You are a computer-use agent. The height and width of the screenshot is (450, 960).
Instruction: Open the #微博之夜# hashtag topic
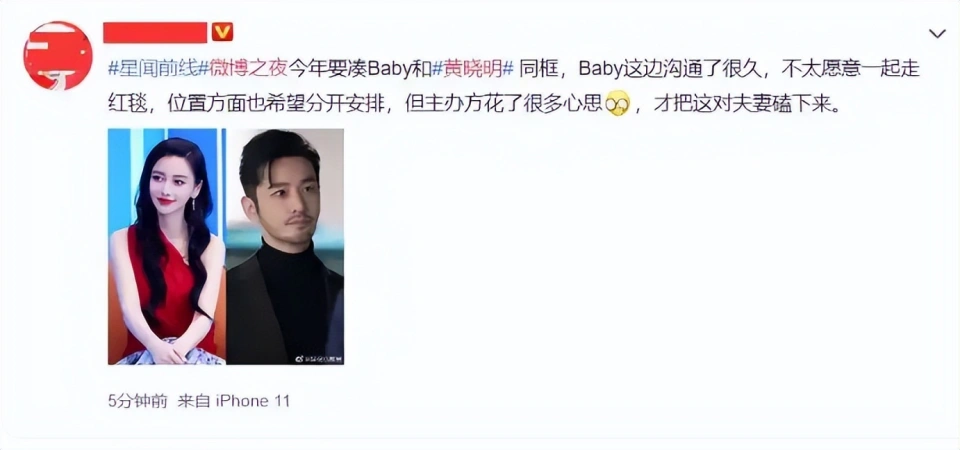point(244,68)
